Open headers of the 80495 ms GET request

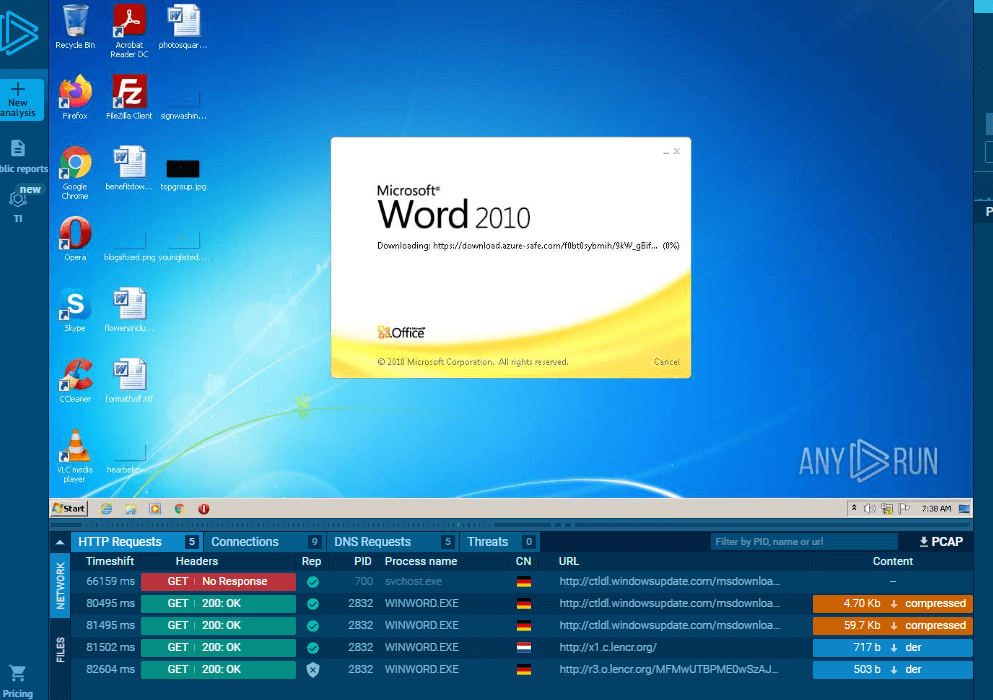(x=218, y=604)
